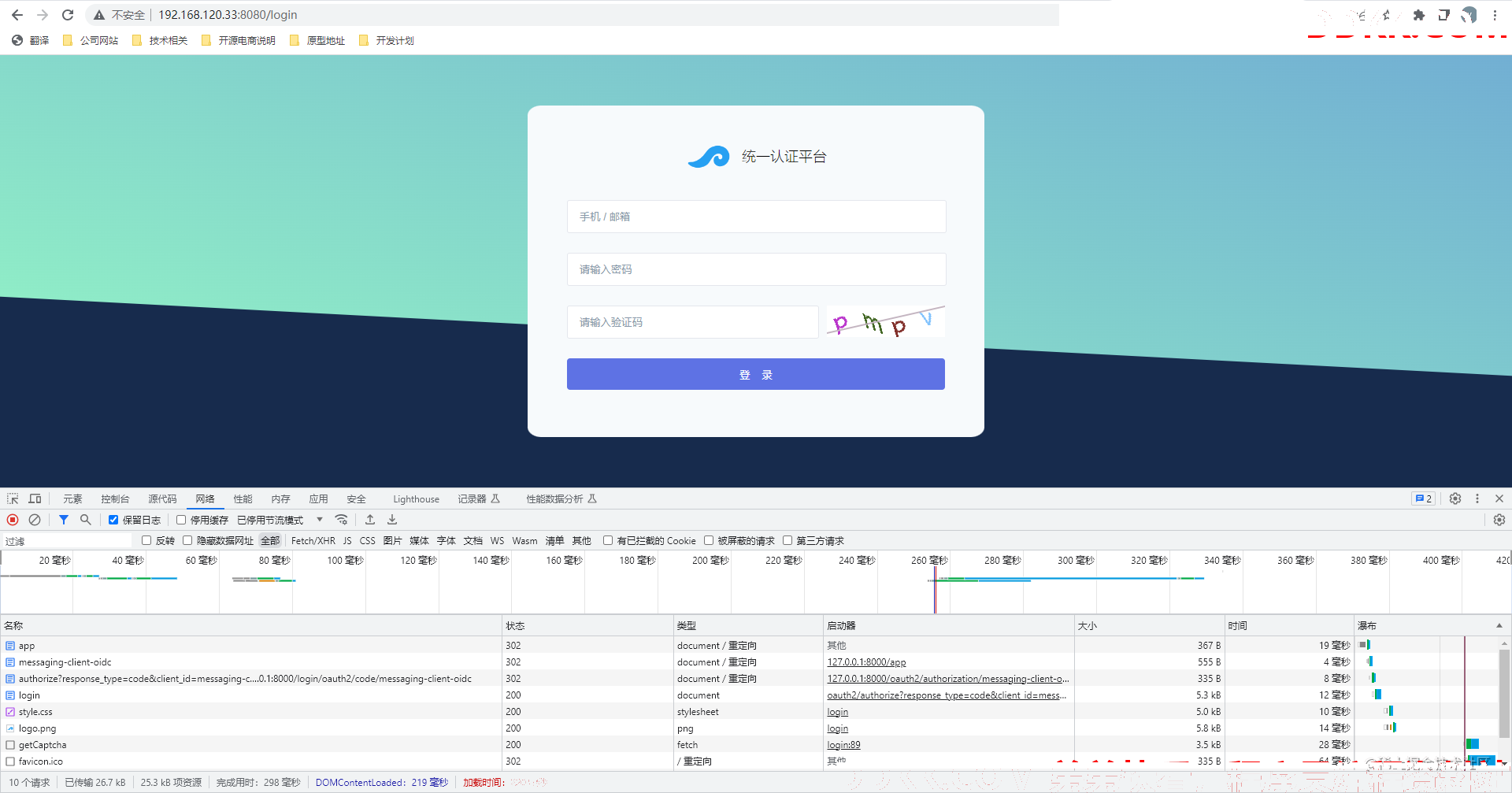Select the Fetch/XHR filter
Image resolution: width=1512 pixels, height=793 pixels.
click(x=313, y=541)
